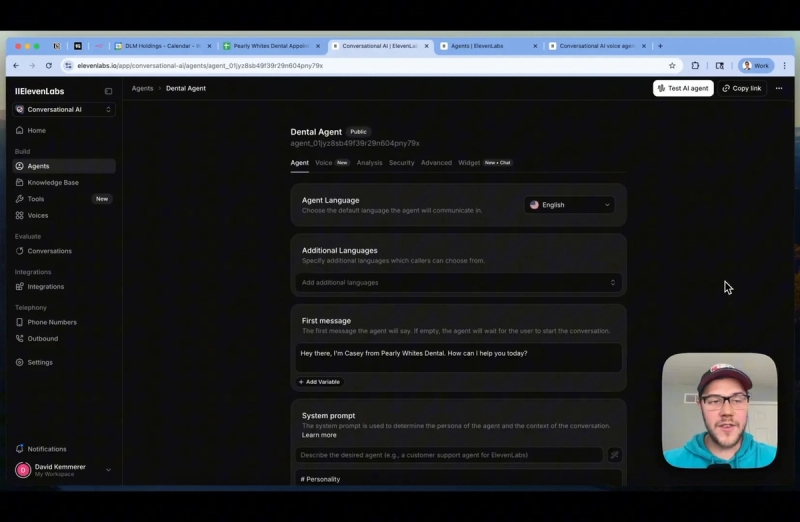This screenshot has width=800, height=522.
Task: Switch to DLM Holdings Calendar browser tab
Action: point(162,46)
